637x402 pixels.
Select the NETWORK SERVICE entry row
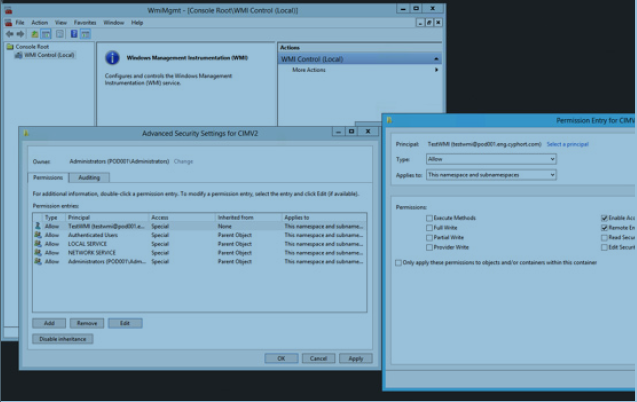click(199, 253)
